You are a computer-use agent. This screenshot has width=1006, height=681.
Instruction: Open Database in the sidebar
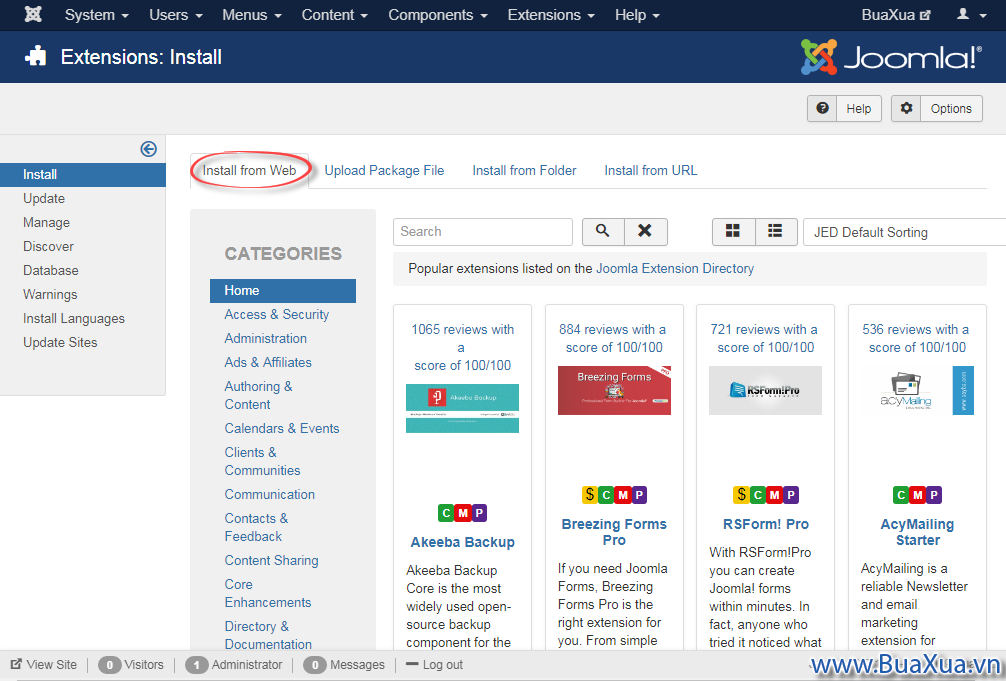[51, 270]
